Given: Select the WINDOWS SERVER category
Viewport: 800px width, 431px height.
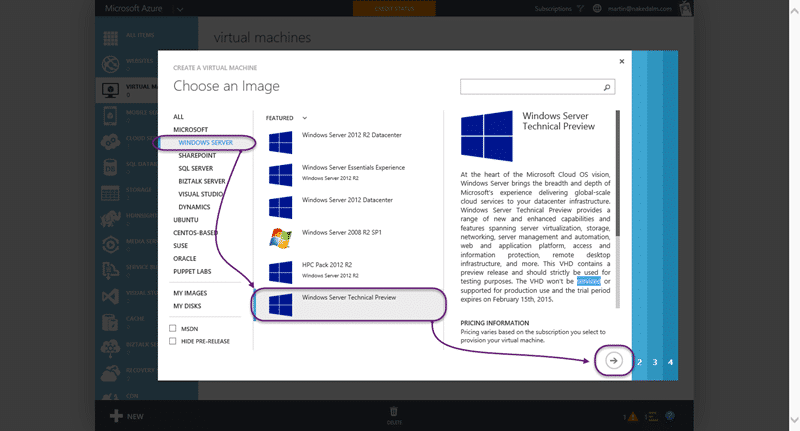Looking at the screenshot, I should click(x=206, y=142).
